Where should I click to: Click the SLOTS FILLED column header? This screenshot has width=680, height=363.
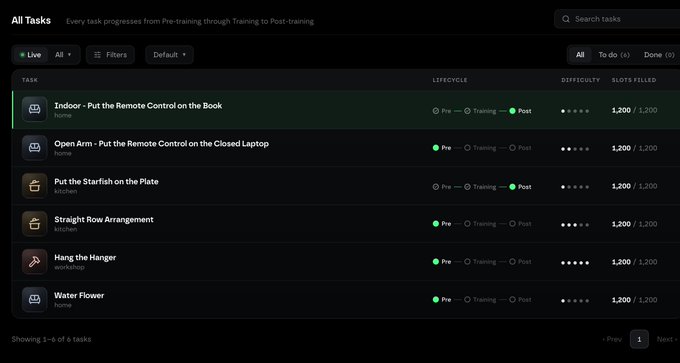pyautogui.click(x=634, y=80)
